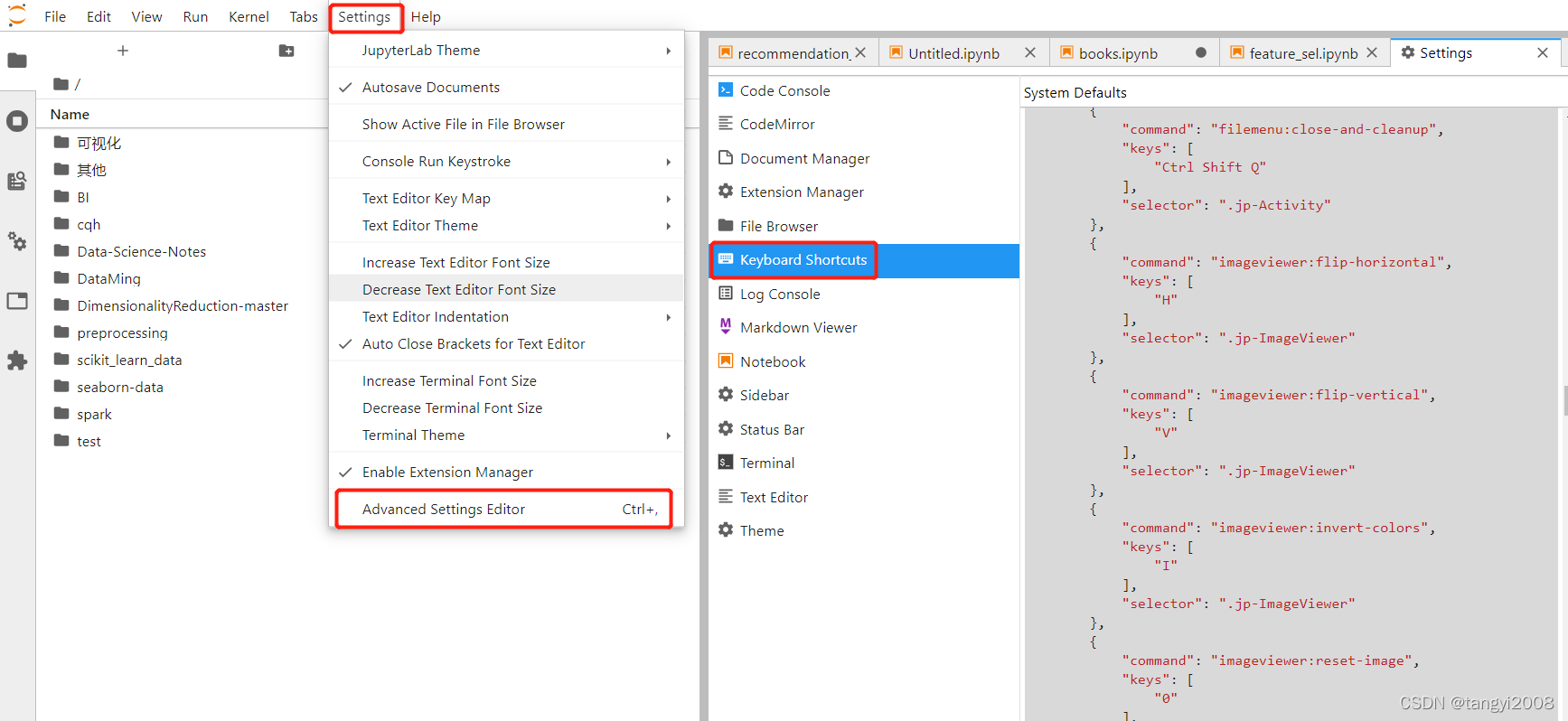
Task: Toggle Auto Close Brackets for Text Editor
Action: (506, 343)
